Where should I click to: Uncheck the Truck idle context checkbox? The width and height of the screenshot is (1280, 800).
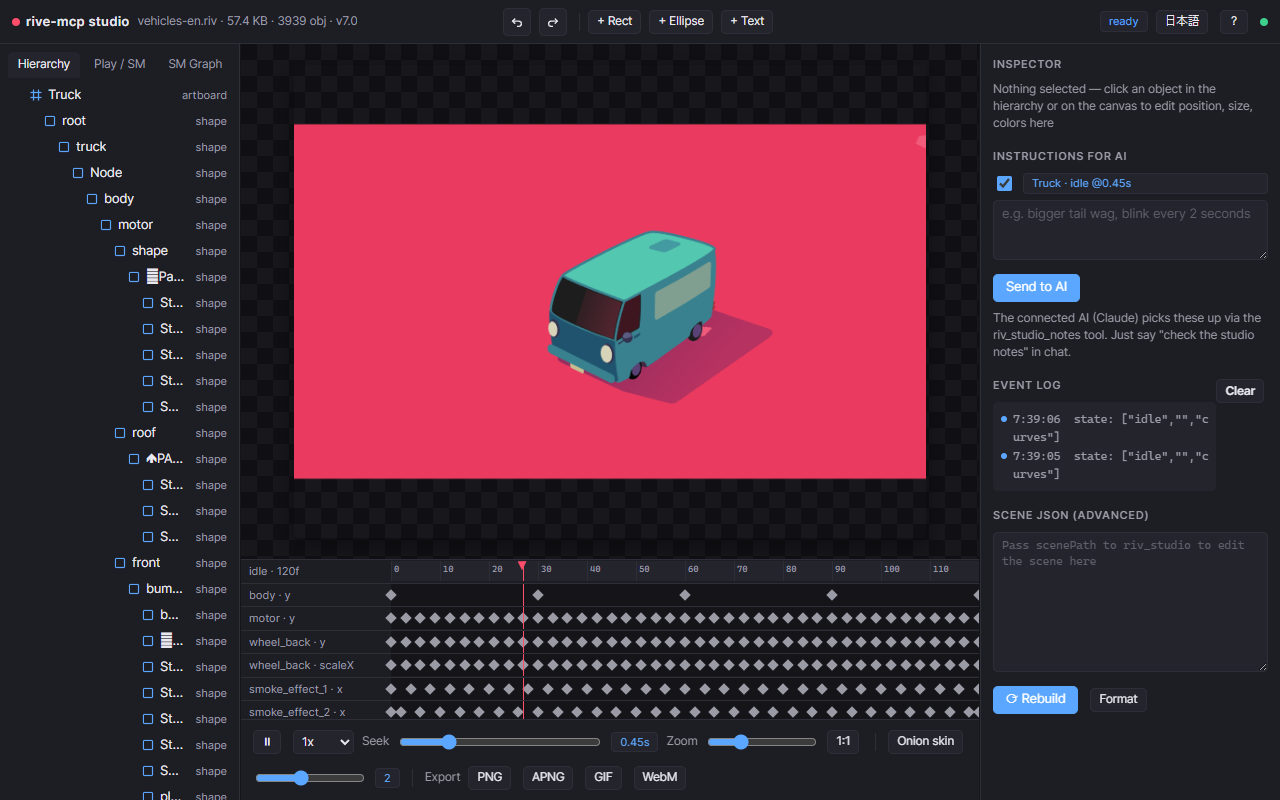(1005, 183)
